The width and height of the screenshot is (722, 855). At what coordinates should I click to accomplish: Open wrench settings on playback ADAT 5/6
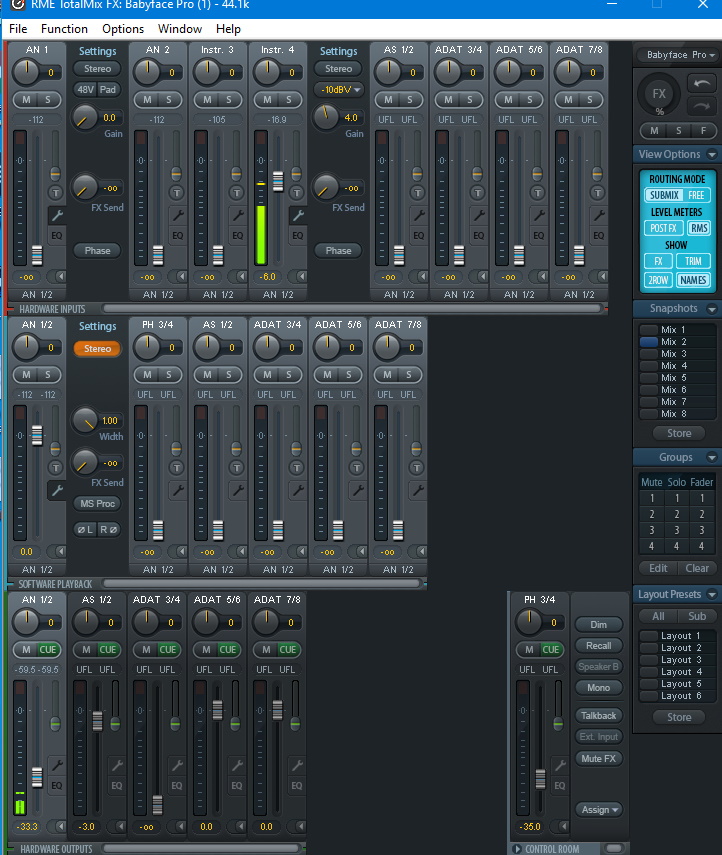[358, 490]
